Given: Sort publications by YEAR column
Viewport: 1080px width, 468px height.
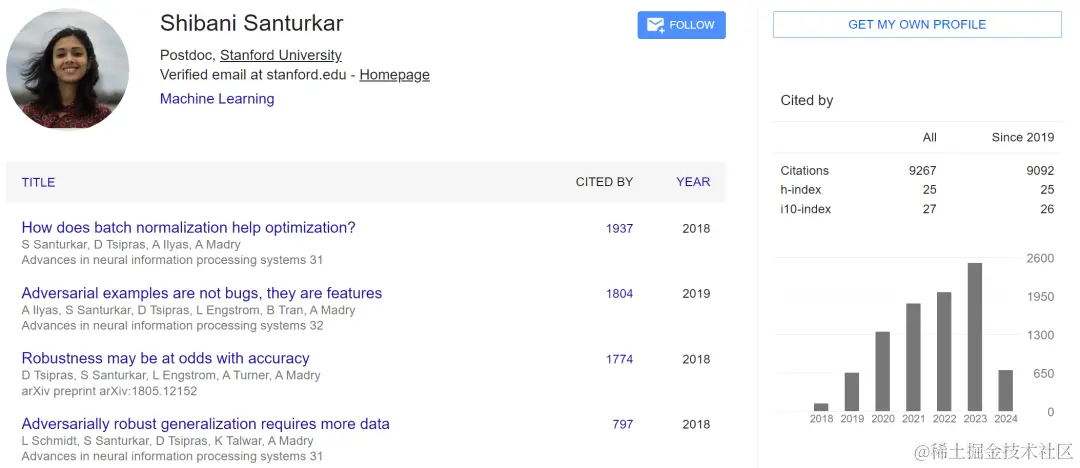Looking at the screenshot, I should click(x=693, y=182).
